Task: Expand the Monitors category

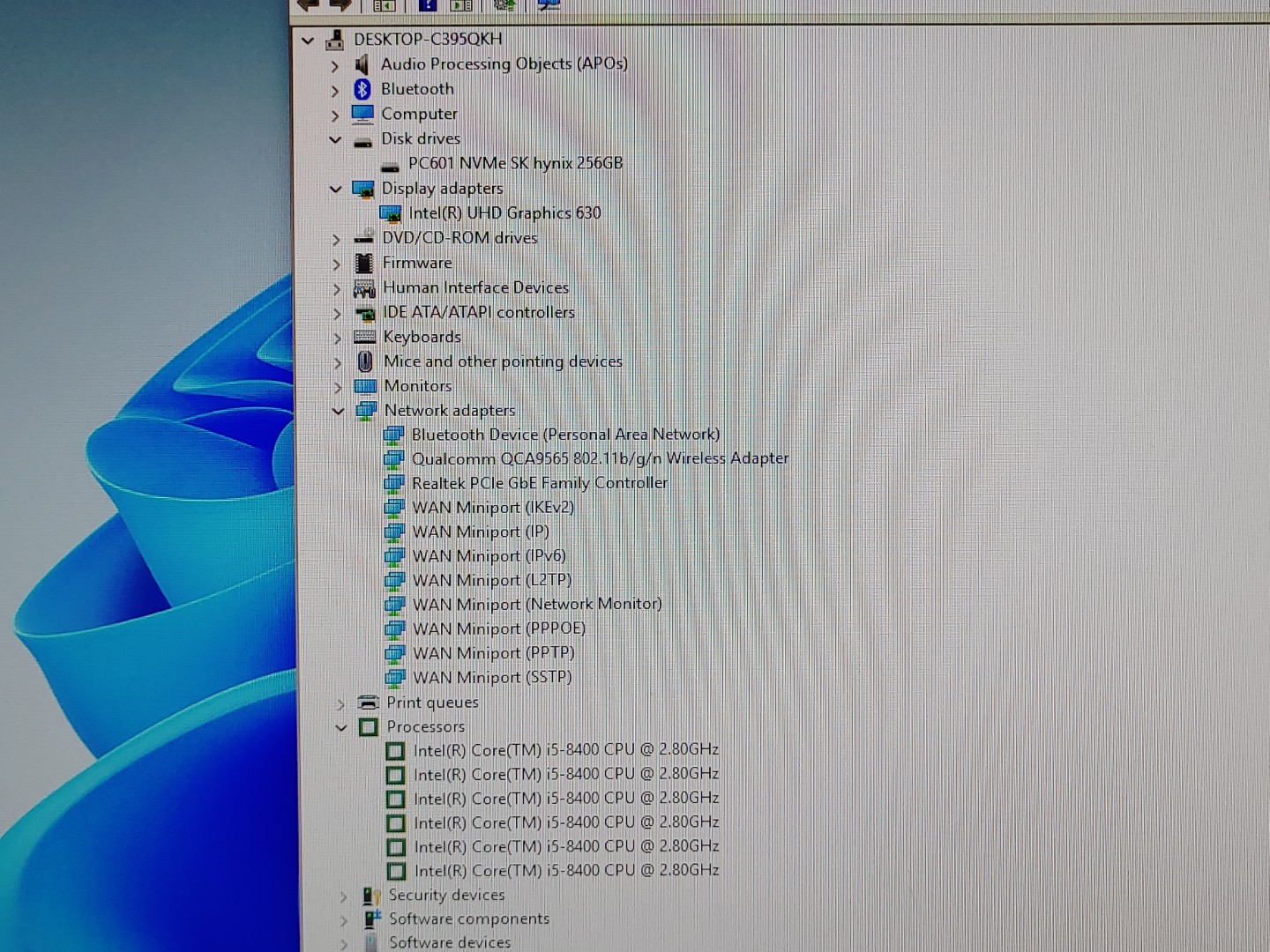Action: coord(338,386)
